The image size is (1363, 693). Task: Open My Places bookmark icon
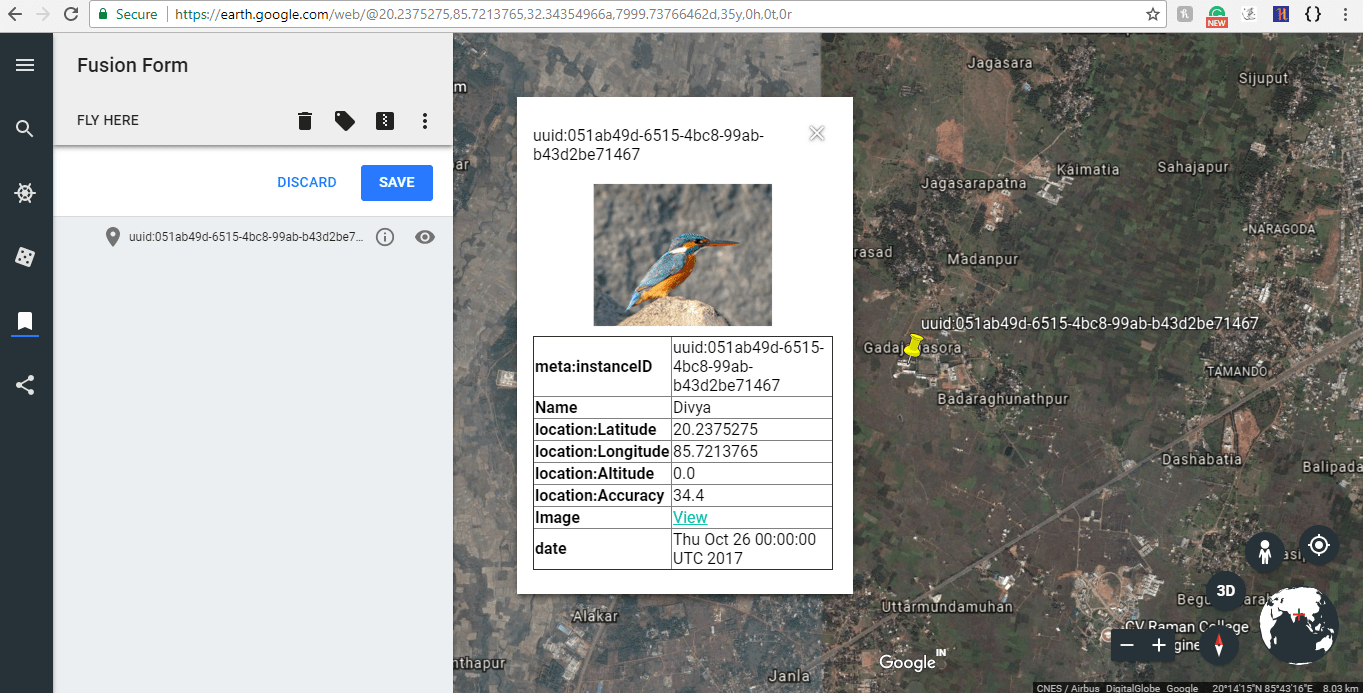pos(25,321)
